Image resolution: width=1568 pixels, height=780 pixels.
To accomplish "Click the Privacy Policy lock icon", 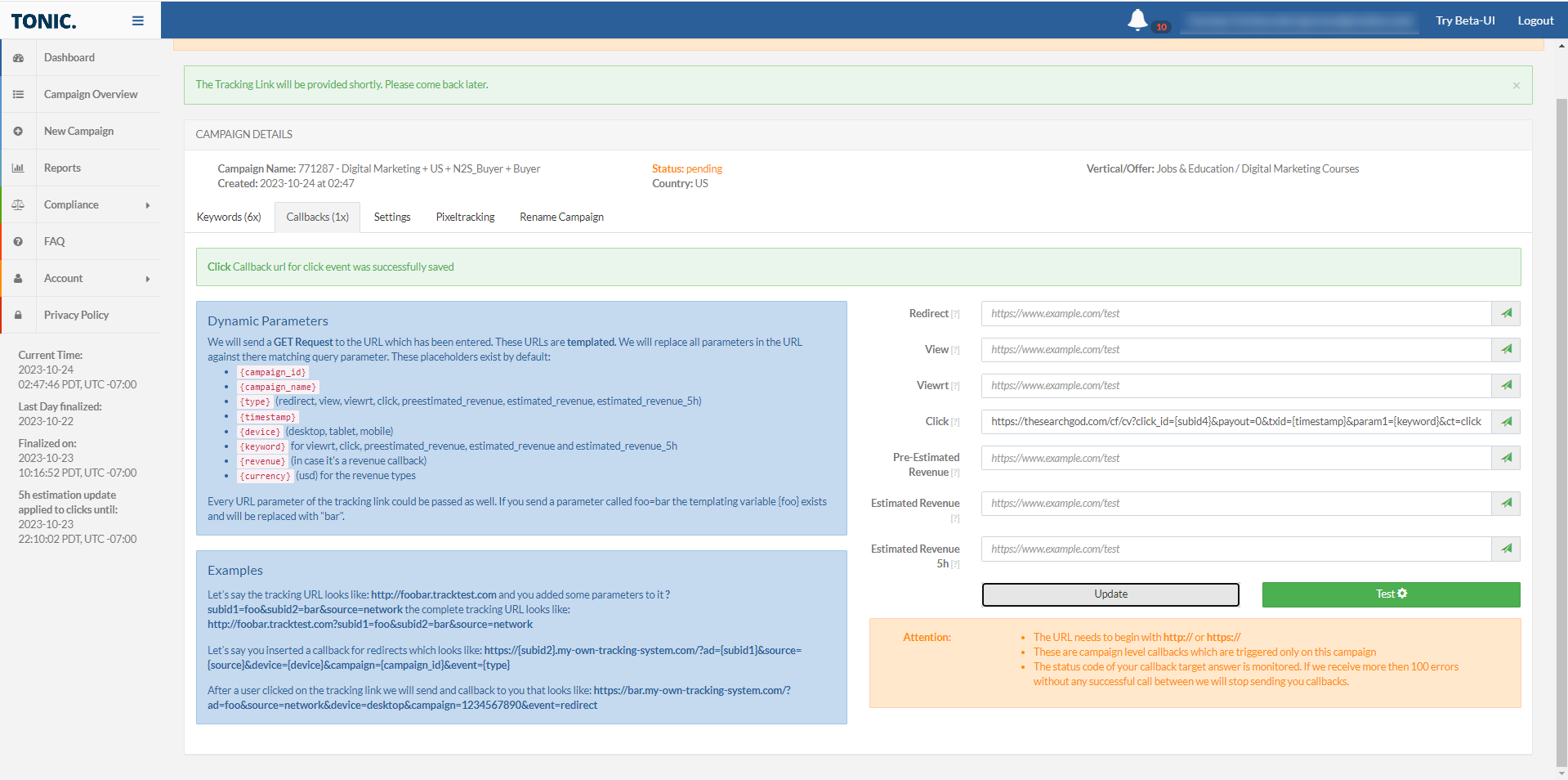I will [x=18, y=316].
